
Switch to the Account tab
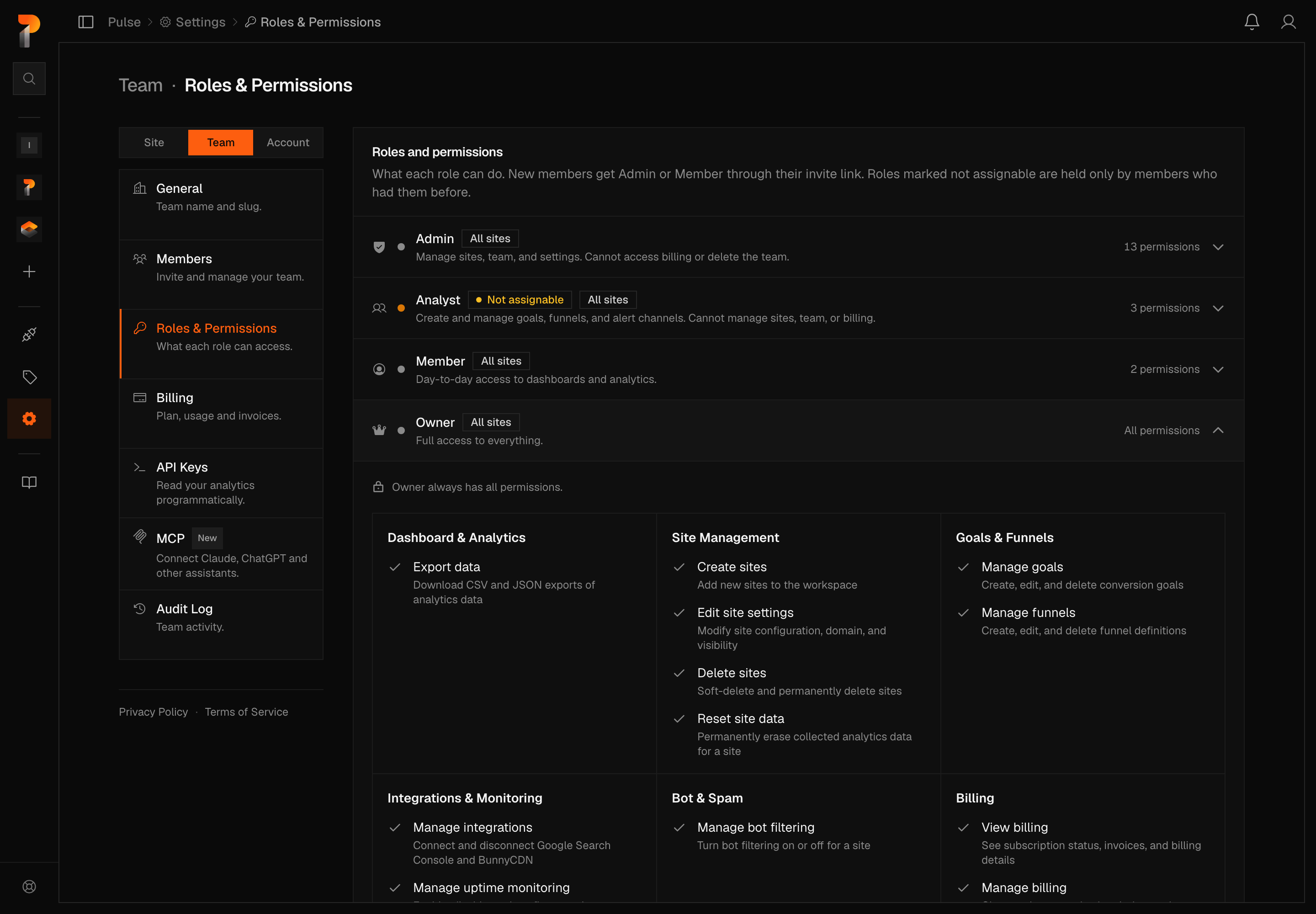287,142
